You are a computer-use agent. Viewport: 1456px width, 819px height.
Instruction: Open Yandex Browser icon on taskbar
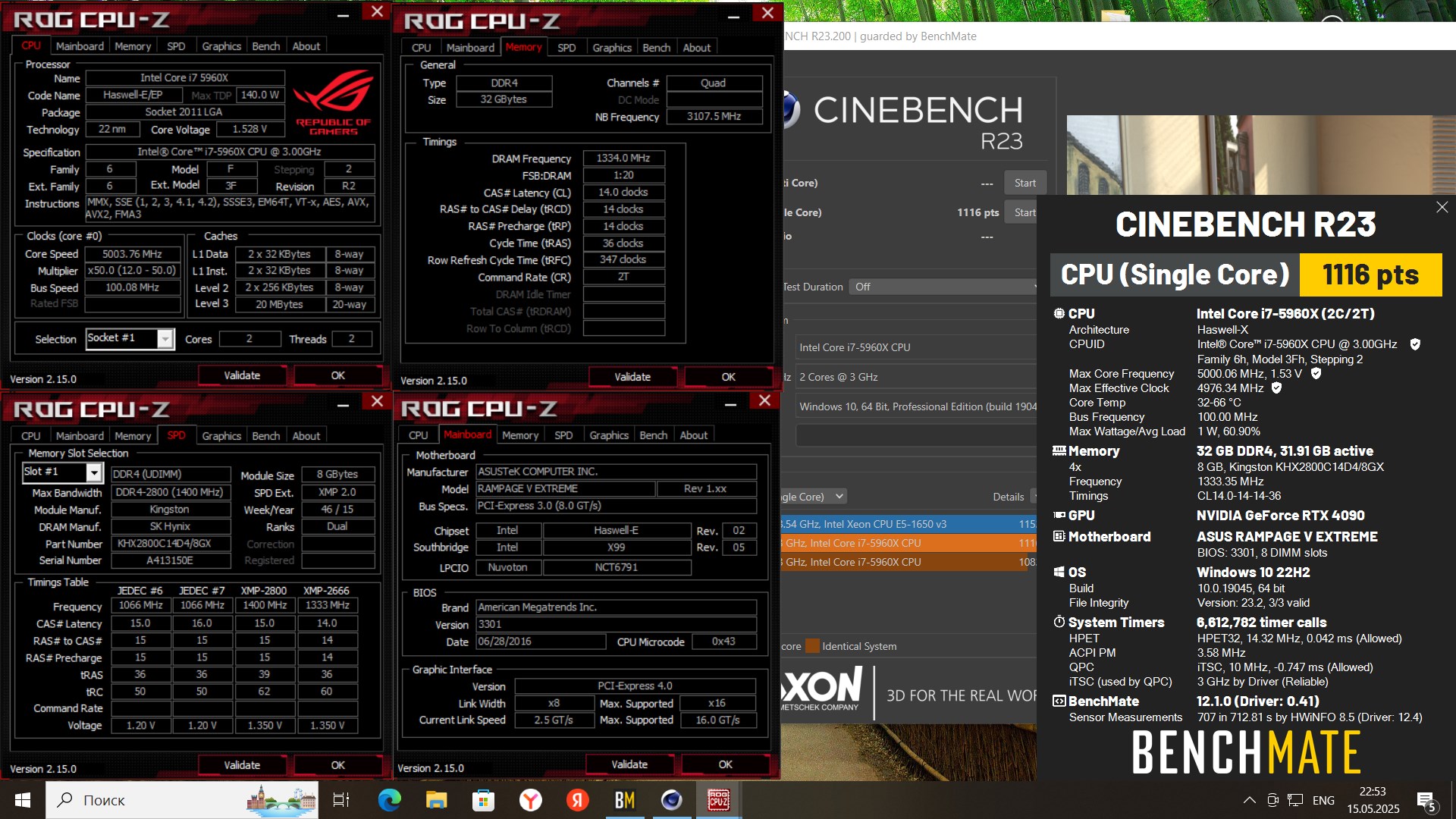tap(530, 800)
